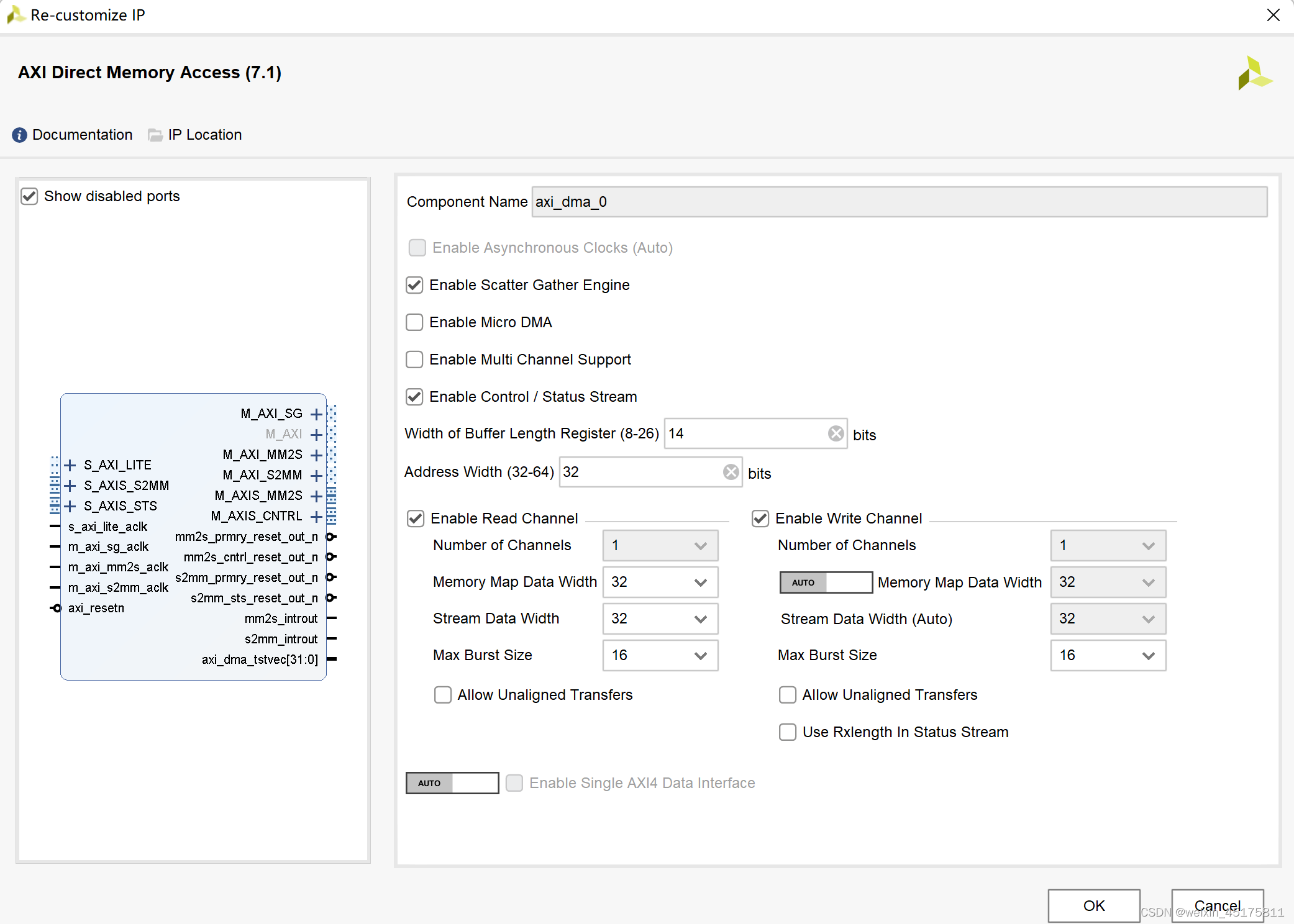Toggle AUTO switch for Single AXI4 Data Interface

pyautogui.click(x=452, y=783)
